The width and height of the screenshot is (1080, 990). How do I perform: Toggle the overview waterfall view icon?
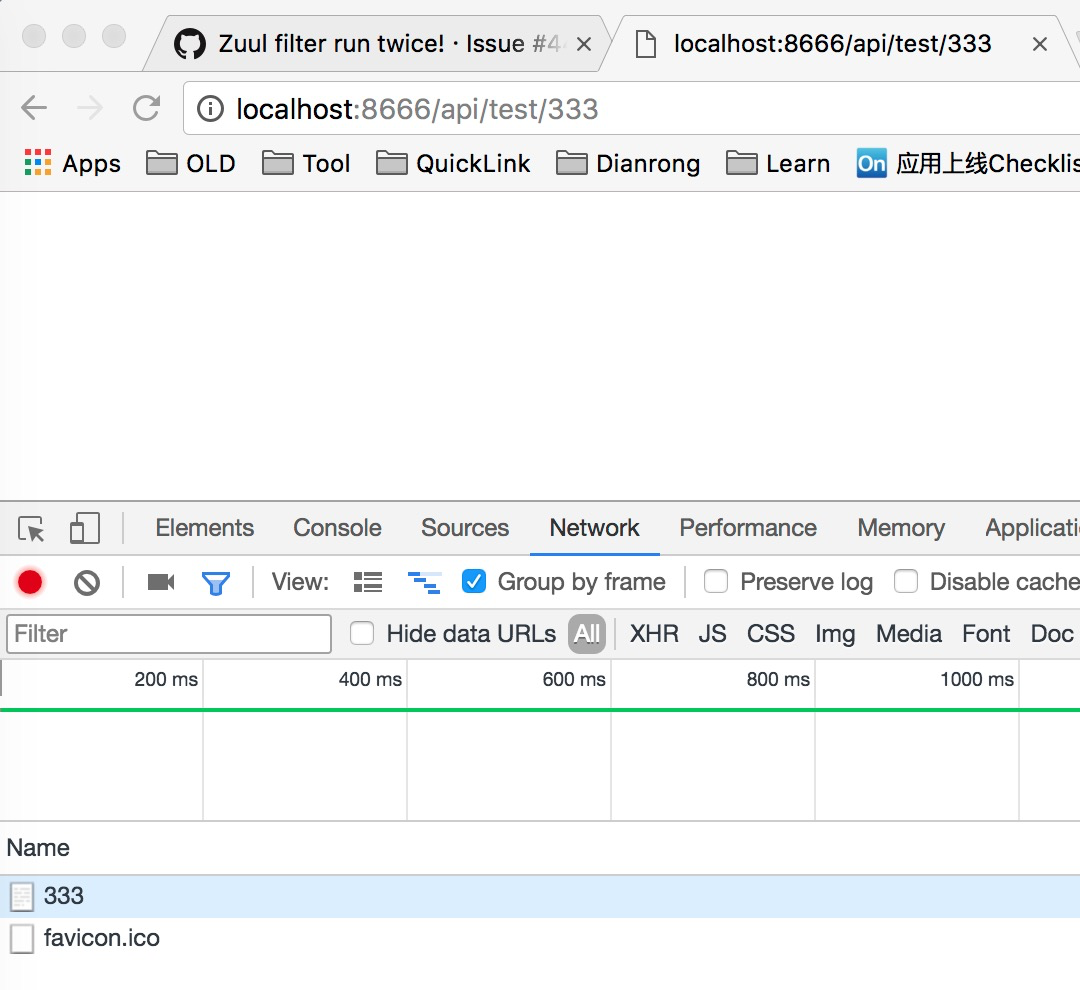[x=424, y=582]
